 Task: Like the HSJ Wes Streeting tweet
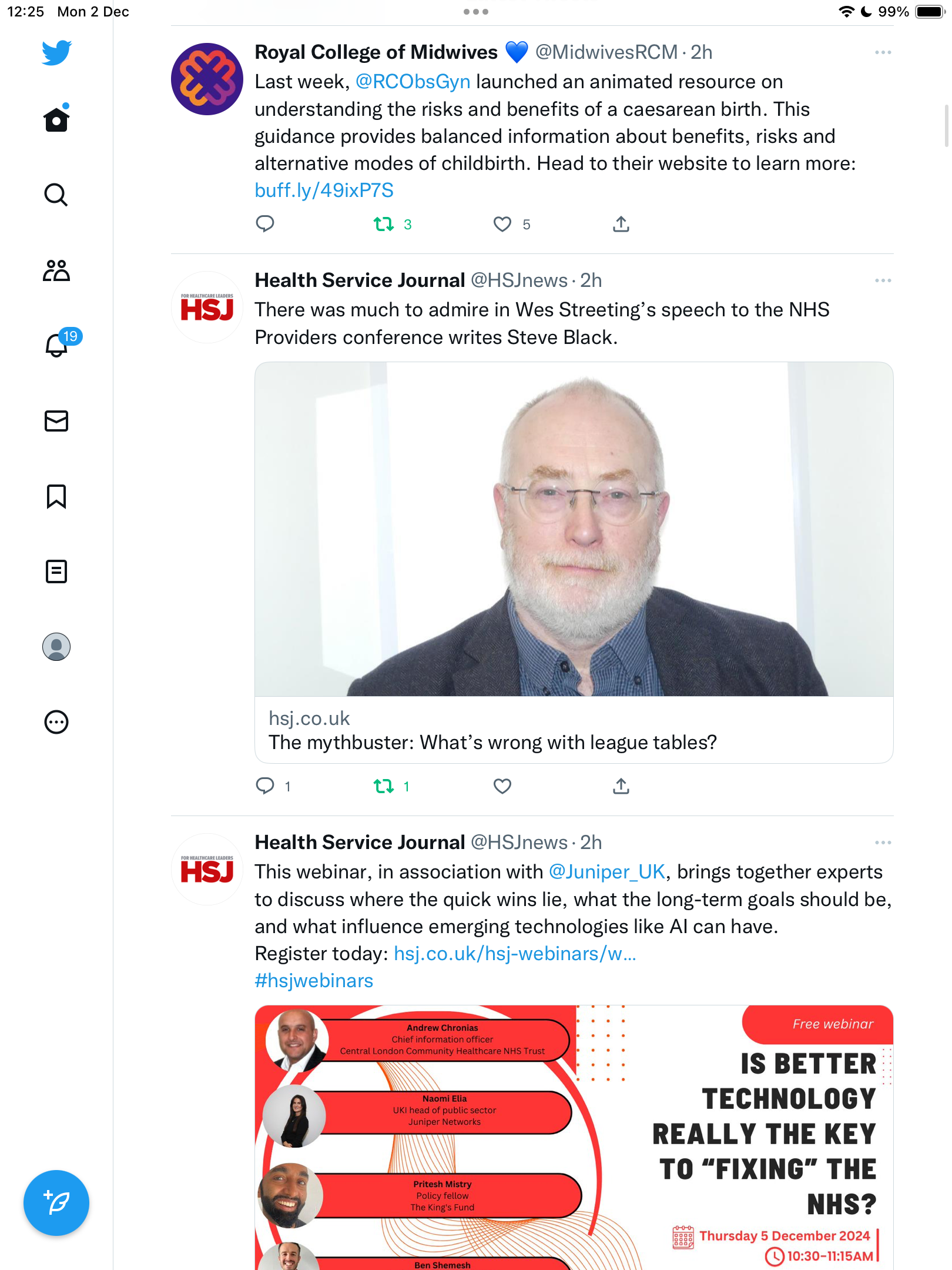point(502,786)
